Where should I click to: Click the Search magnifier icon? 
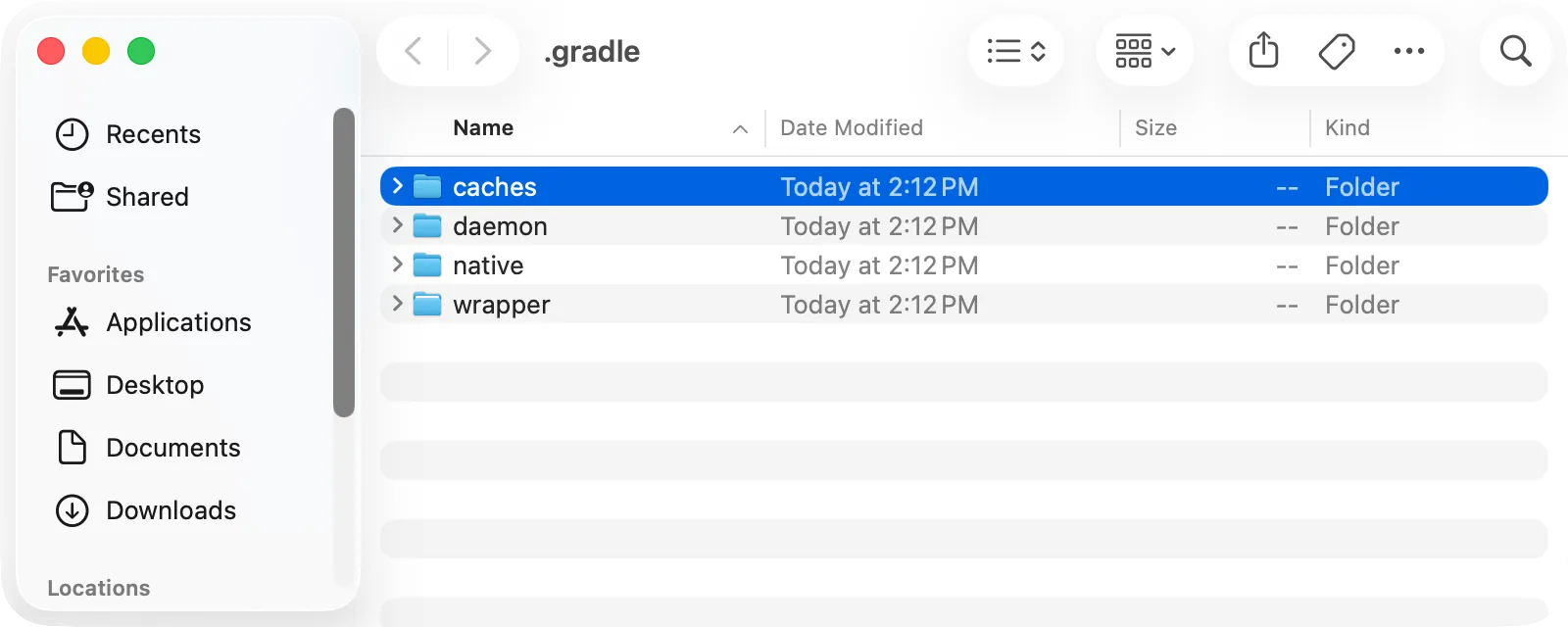pos(1515,51)
